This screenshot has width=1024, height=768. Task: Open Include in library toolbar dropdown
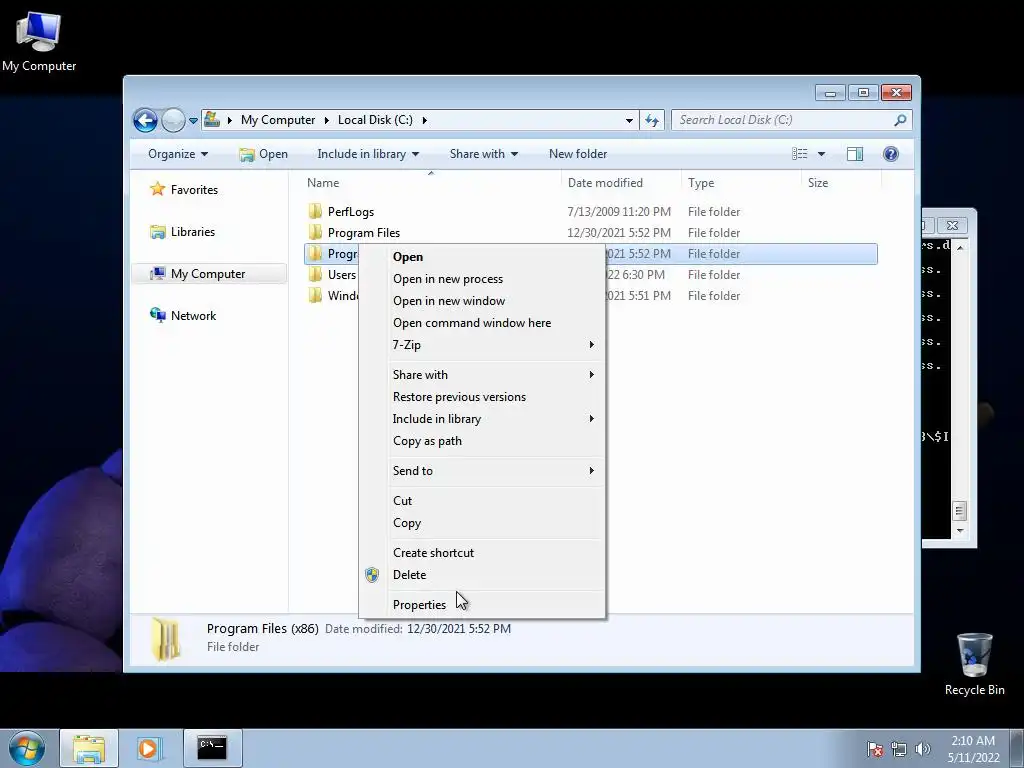click(x=368, y=154)
